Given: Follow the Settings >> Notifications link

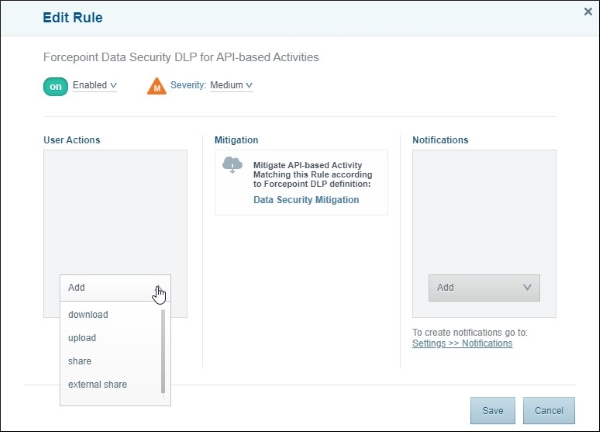Looking at the screenshot, I should click(462, 343).
